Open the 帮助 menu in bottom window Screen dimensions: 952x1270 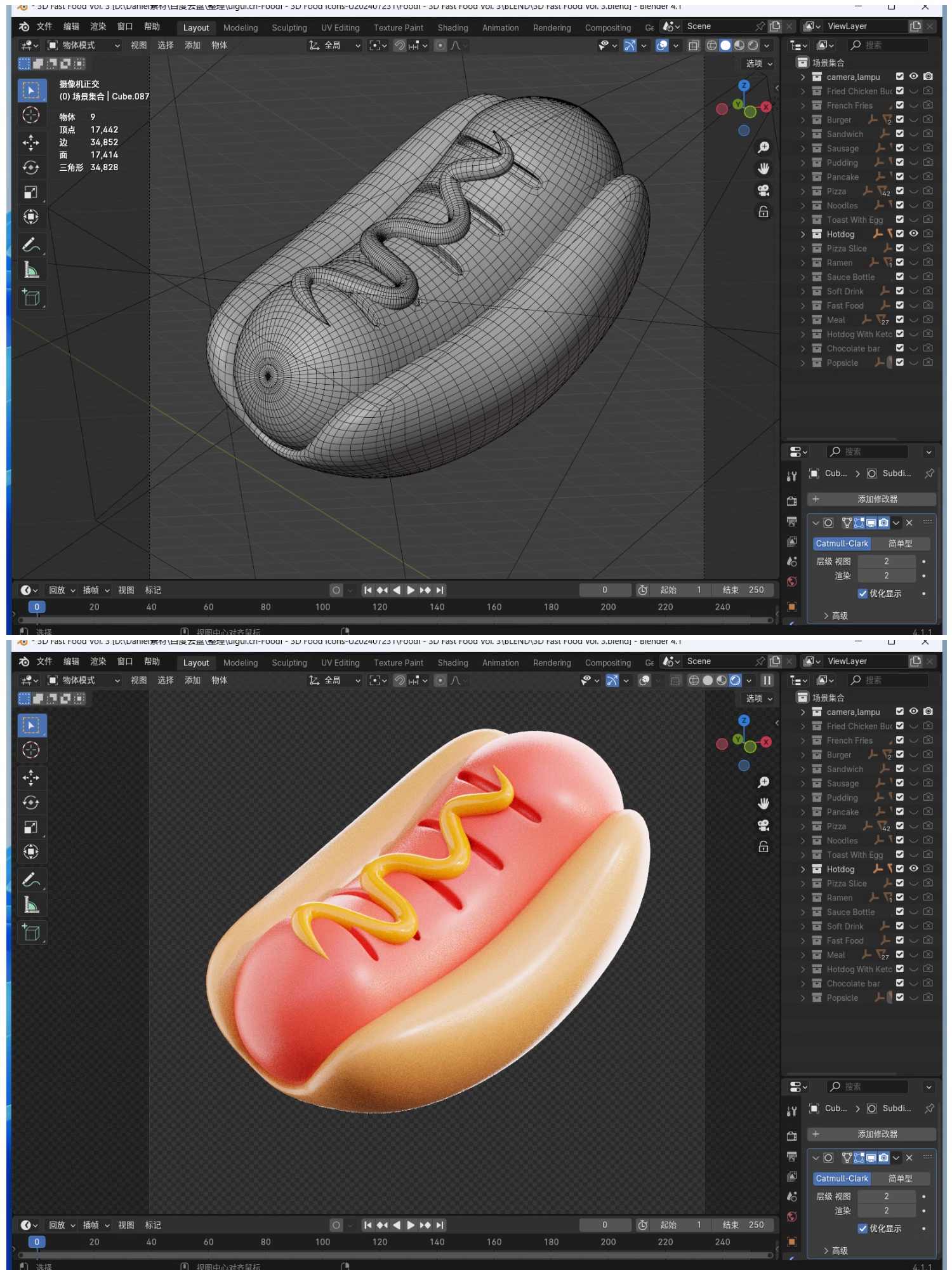(x=152, y=662)
